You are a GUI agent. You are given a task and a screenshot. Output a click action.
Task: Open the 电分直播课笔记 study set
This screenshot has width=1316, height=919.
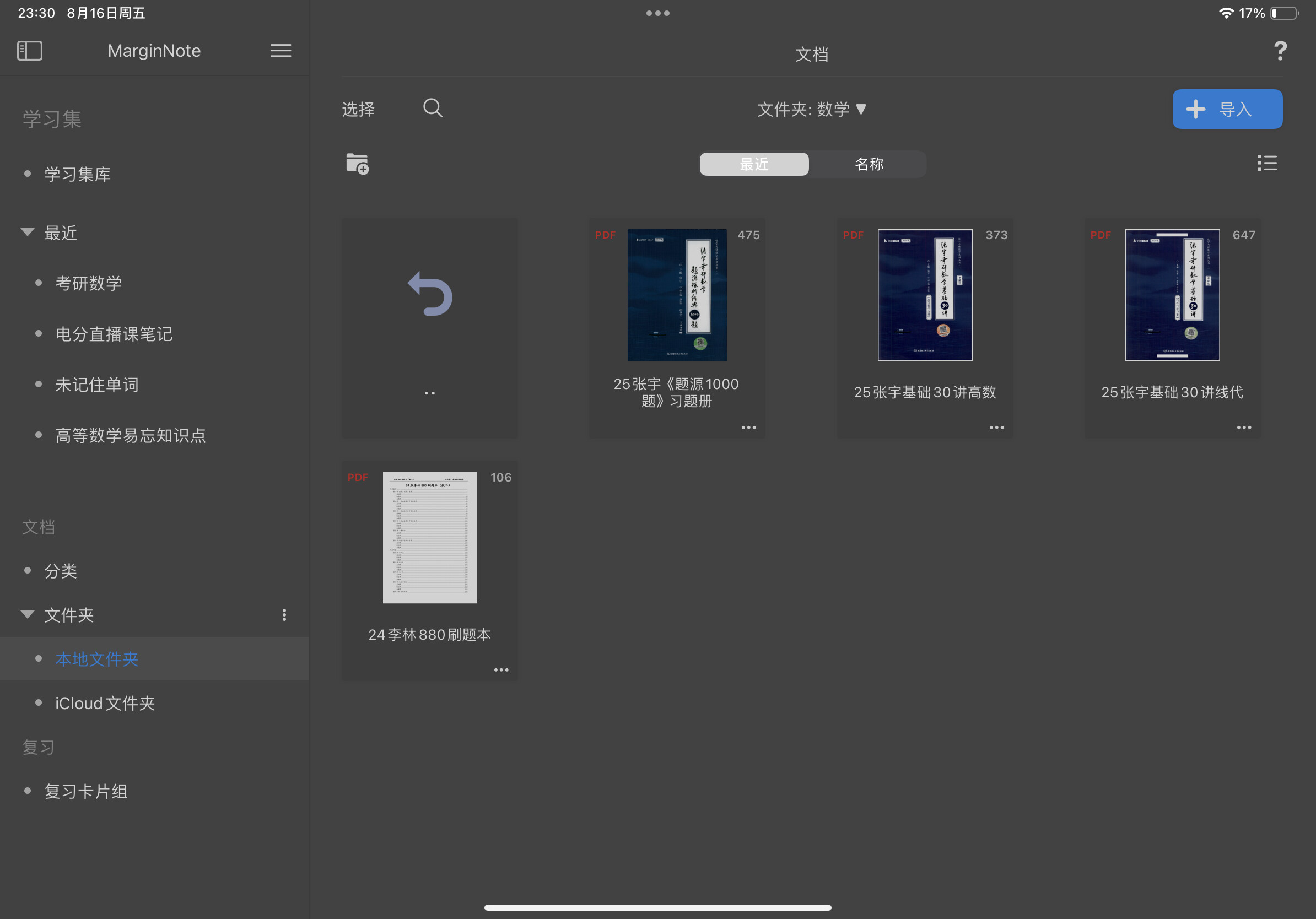pyautogui.click(x=114, y=334)
